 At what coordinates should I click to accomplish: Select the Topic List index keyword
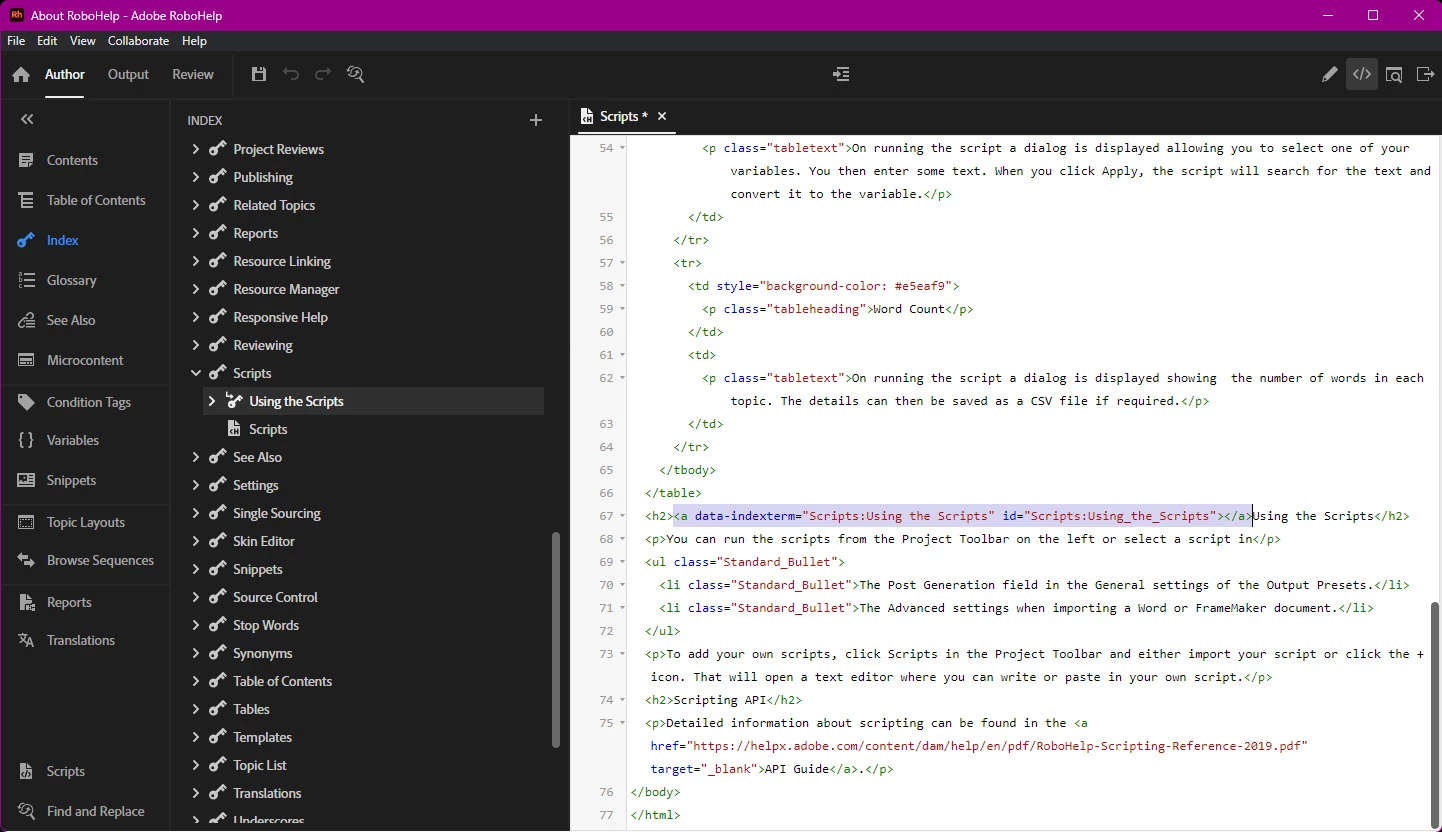[x=260, y=765]
